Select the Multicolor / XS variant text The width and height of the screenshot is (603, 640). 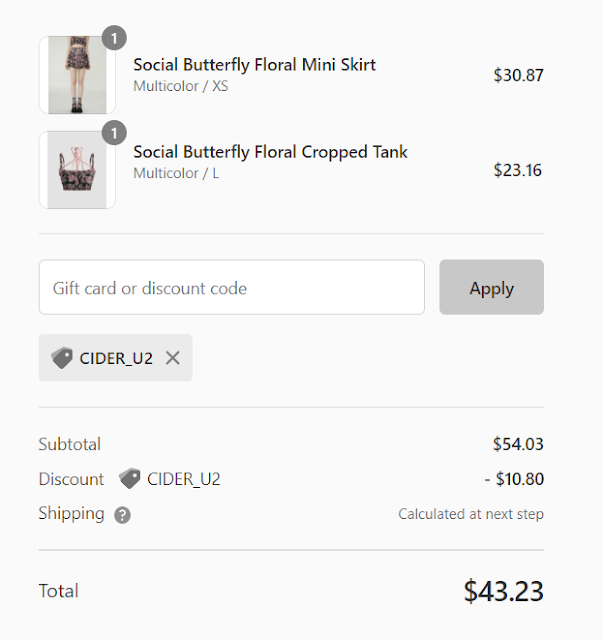point(181,87)
